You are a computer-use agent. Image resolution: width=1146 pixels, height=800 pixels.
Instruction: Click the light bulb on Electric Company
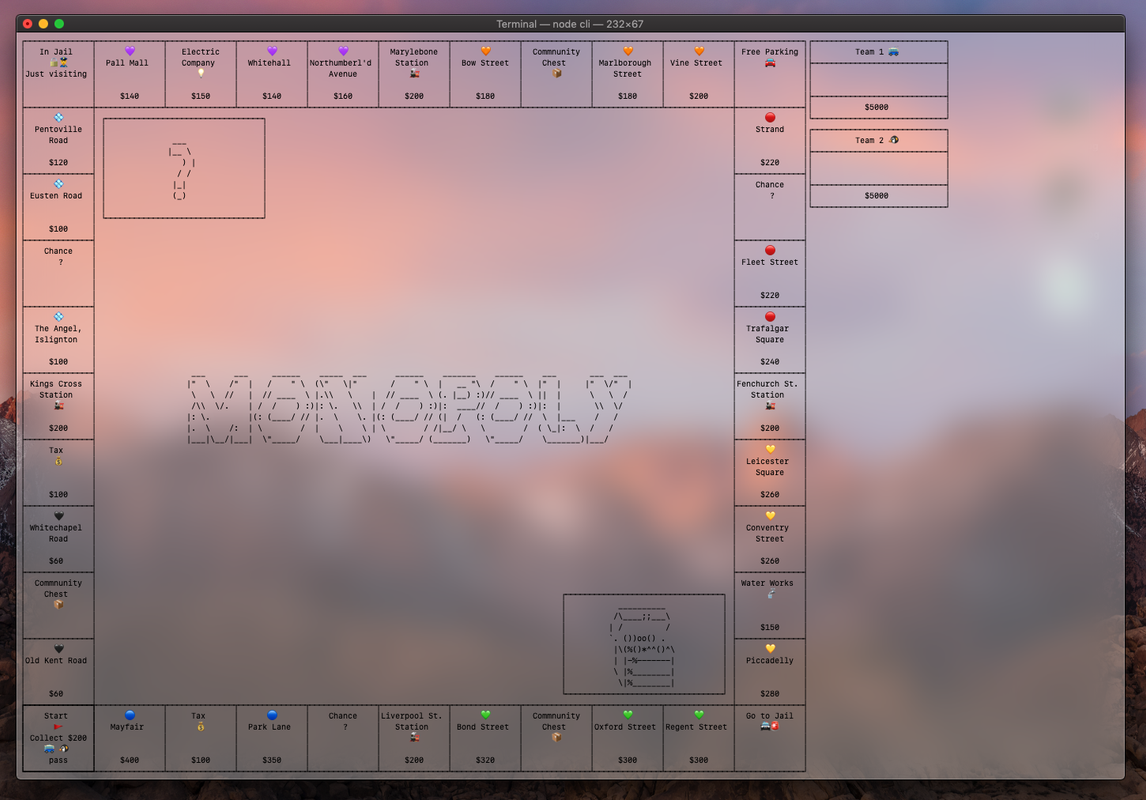(200, 73)
